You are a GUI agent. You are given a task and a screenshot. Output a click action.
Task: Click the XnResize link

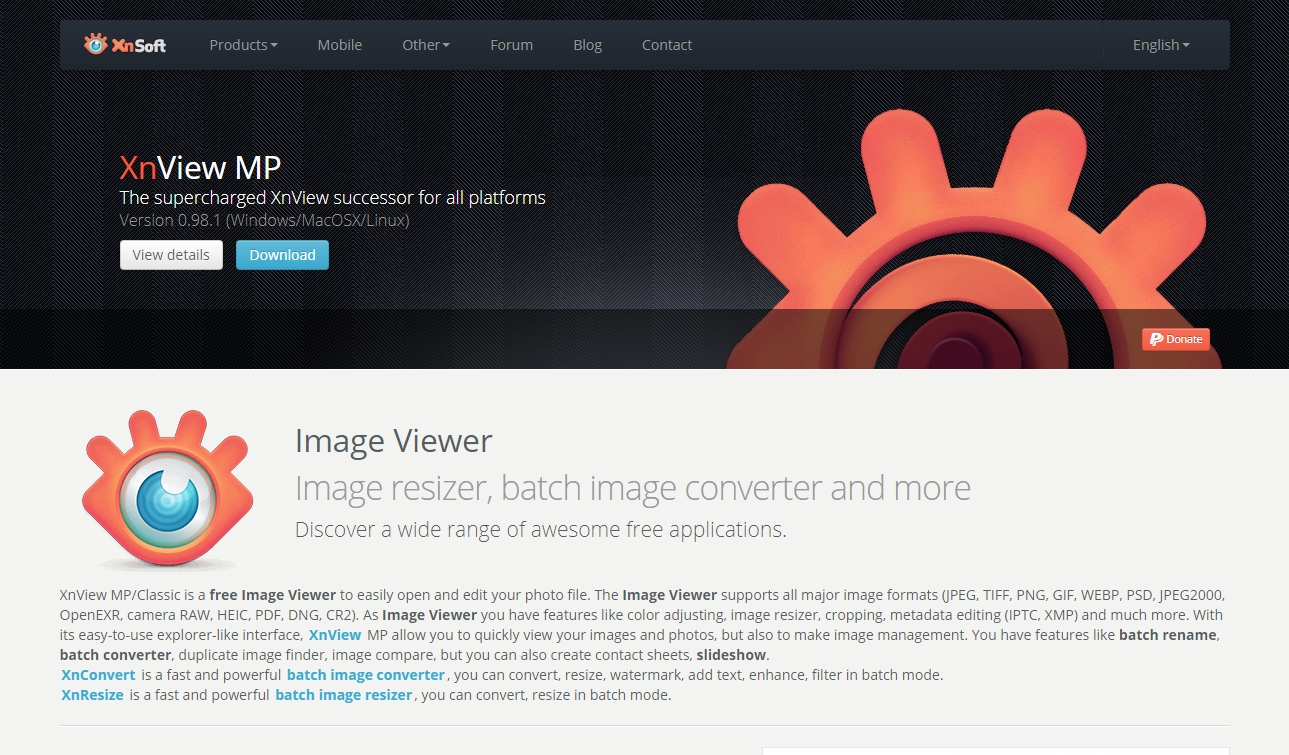pos(91,694)
